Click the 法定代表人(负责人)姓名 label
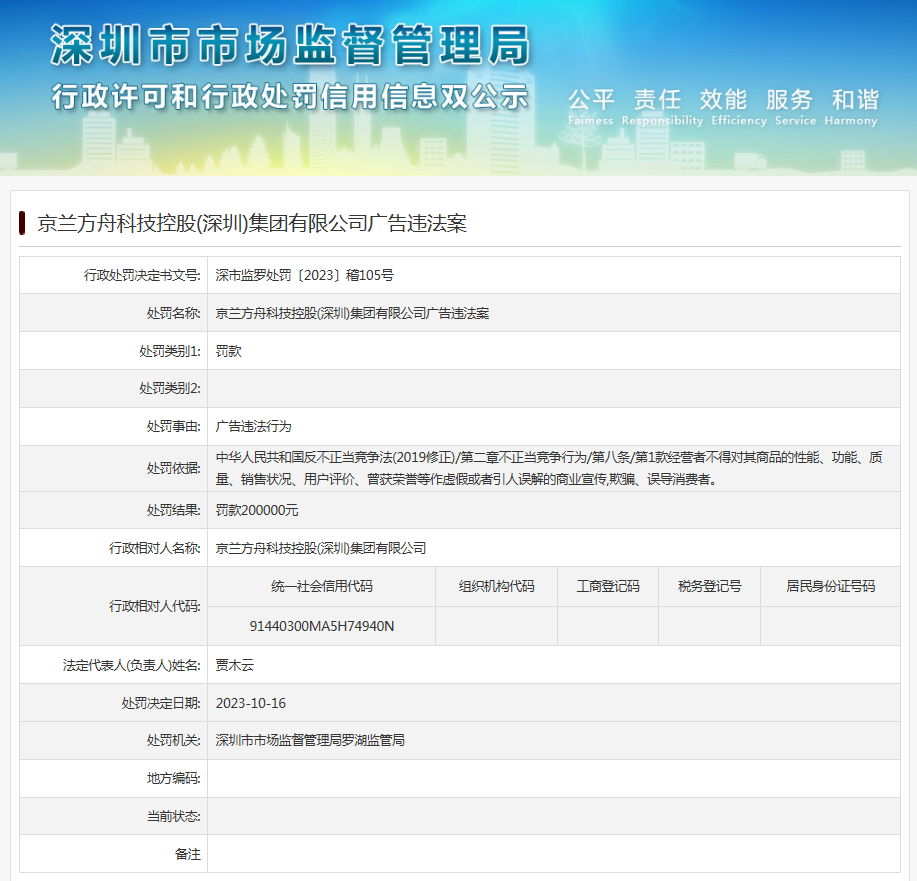The image size is (917, 881). [132, 665]
